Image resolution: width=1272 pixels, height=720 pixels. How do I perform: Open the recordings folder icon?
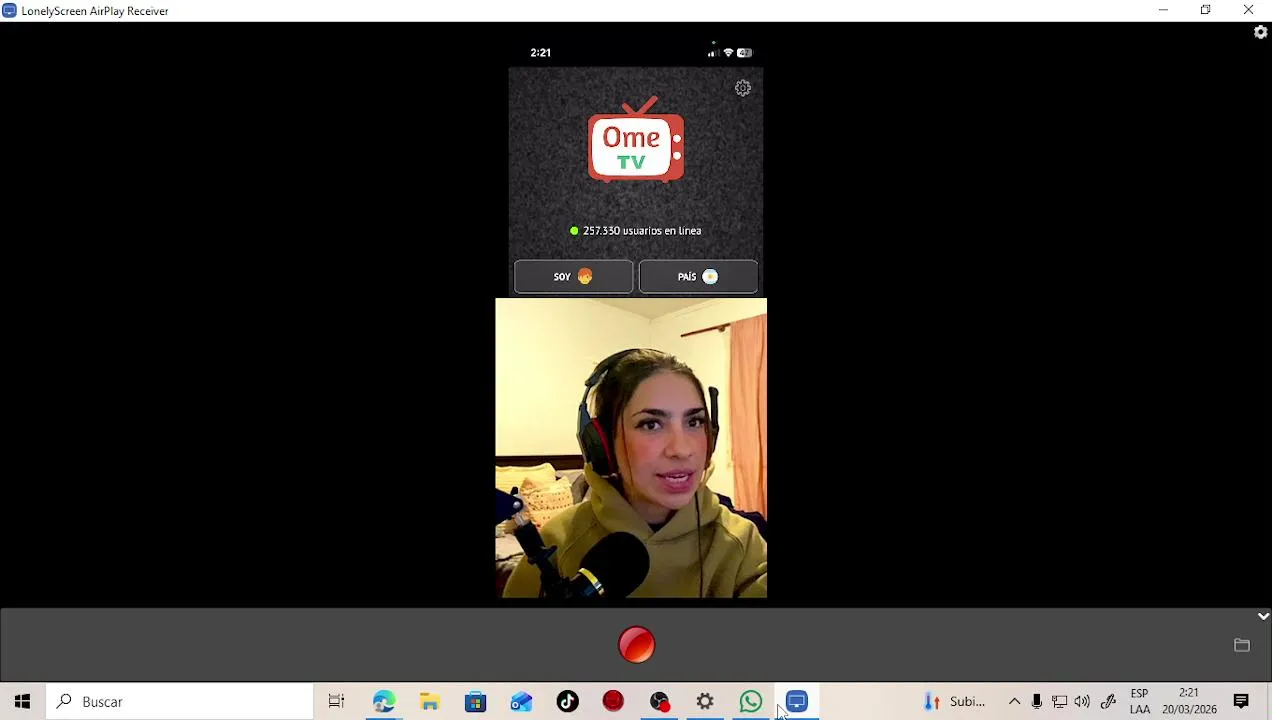point(1241,645)
